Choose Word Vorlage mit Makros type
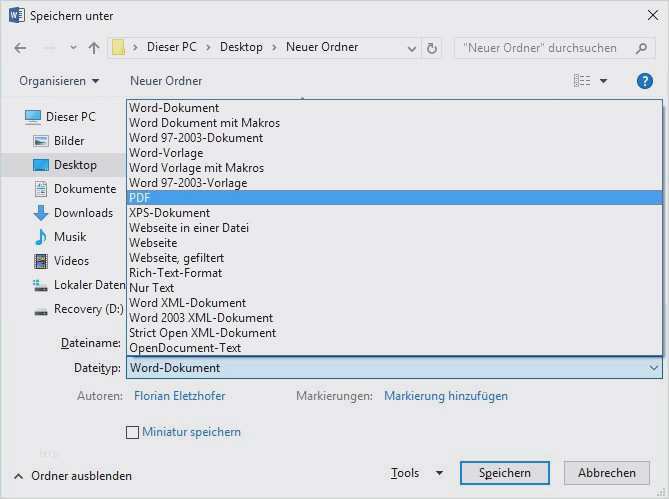 tap(395, 168)
